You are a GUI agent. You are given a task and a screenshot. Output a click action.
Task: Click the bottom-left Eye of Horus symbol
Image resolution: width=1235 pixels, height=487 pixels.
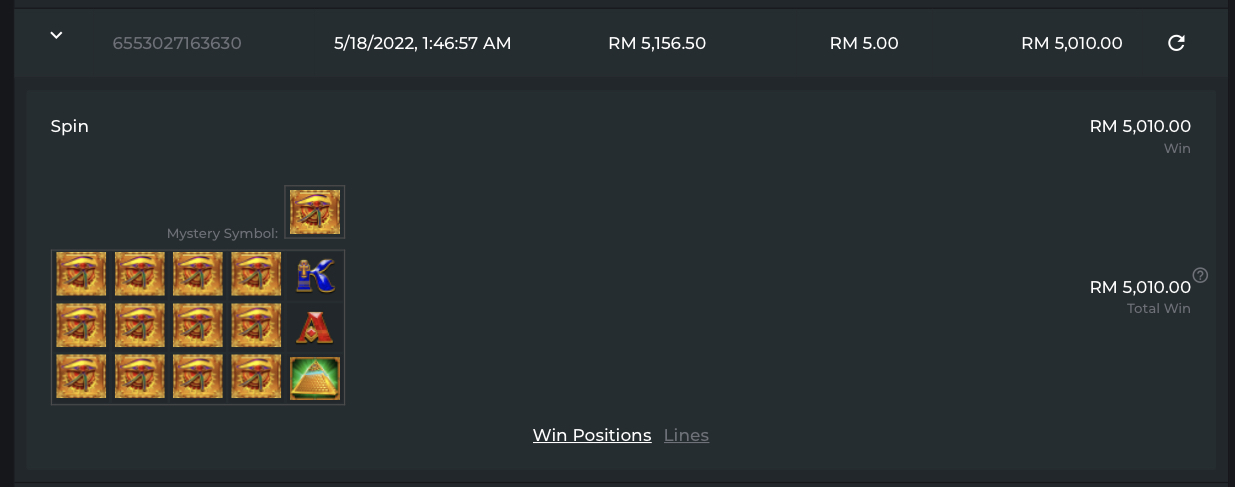point(81,378)
